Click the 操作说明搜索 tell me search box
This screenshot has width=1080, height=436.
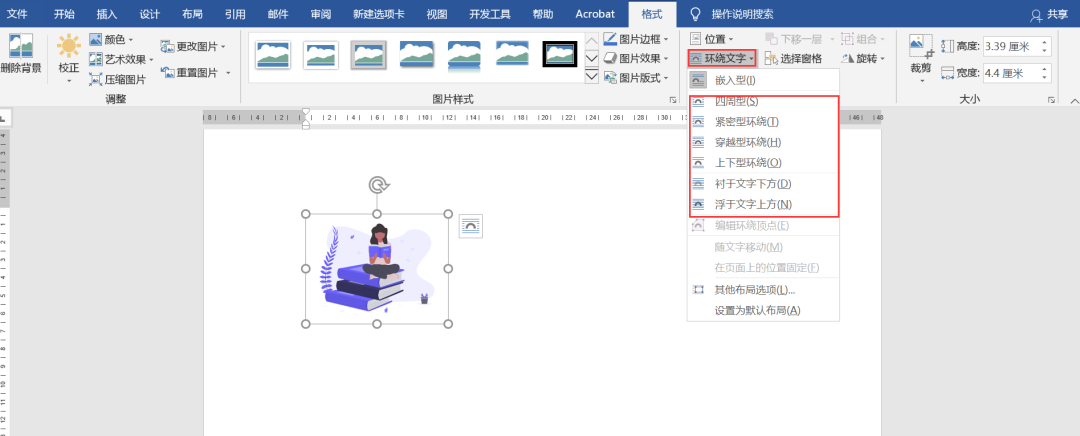click(x=742, y=14)
